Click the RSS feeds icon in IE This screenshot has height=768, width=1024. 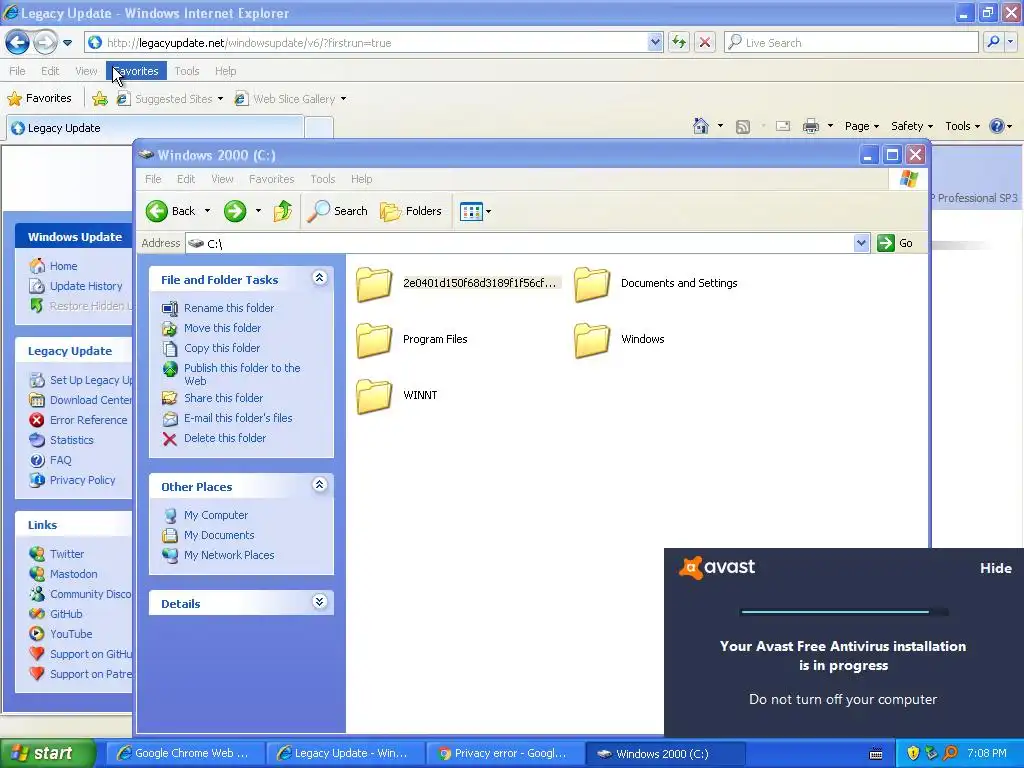tap(743, 127)
